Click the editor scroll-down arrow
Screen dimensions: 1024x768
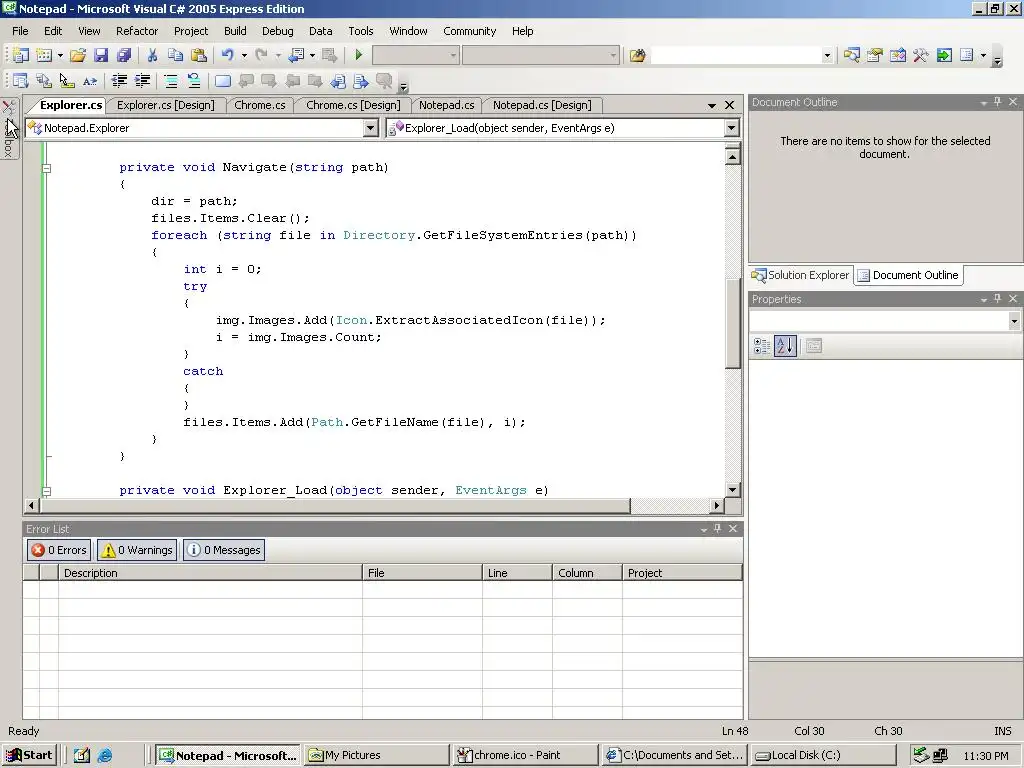click(732, 490)
